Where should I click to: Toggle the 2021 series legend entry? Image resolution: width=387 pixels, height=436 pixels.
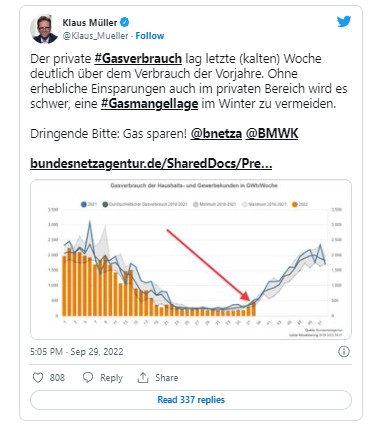pyautogui.click(x=88, y=204)
